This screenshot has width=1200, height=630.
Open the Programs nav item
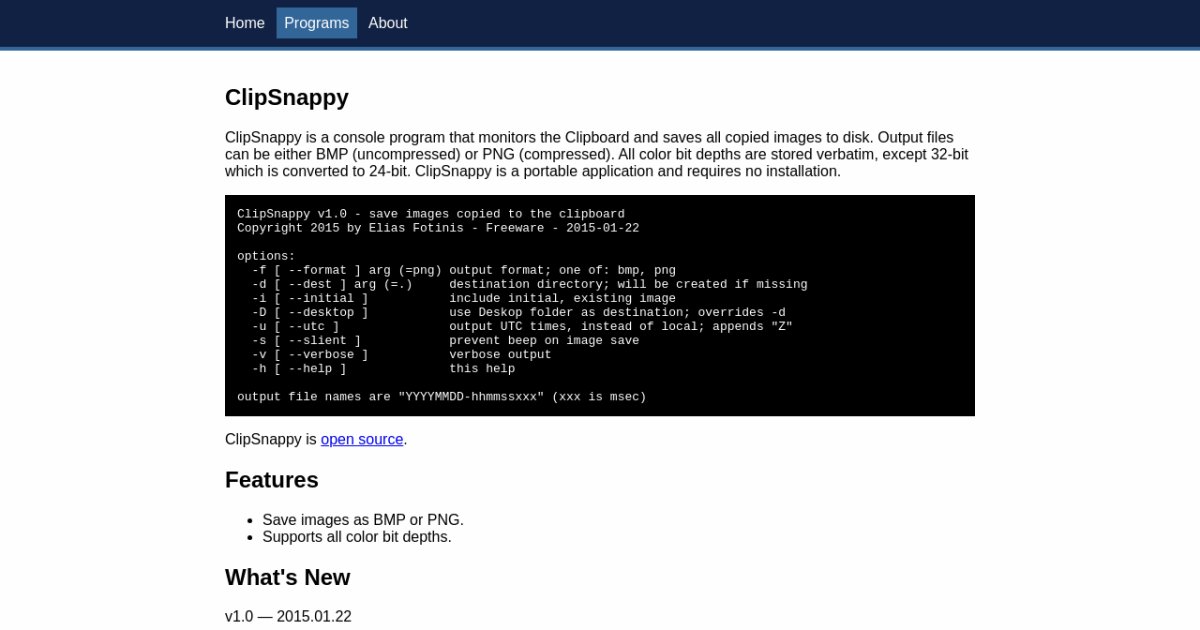pos(316,23)
